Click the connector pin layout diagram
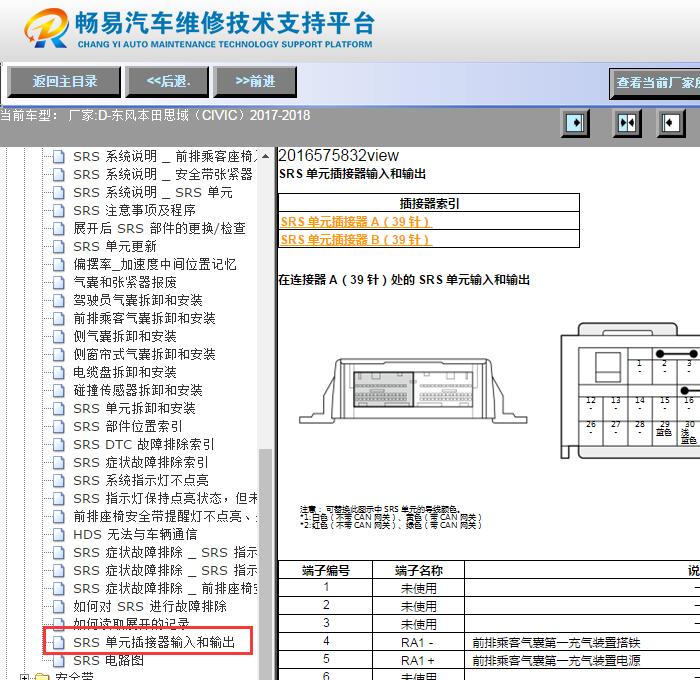Viewport: 700px width, 680px height. [630, 391]
